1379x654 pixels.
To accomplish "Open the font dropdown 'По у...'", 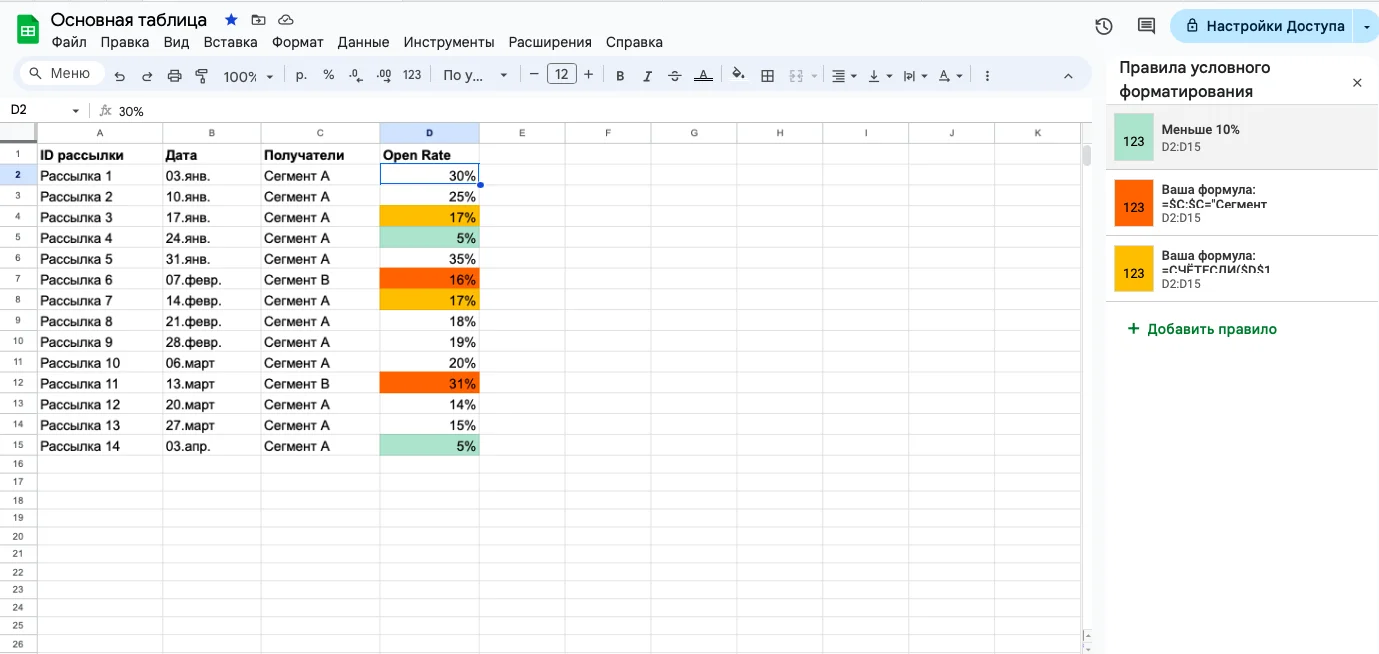I will click(475, 75).
